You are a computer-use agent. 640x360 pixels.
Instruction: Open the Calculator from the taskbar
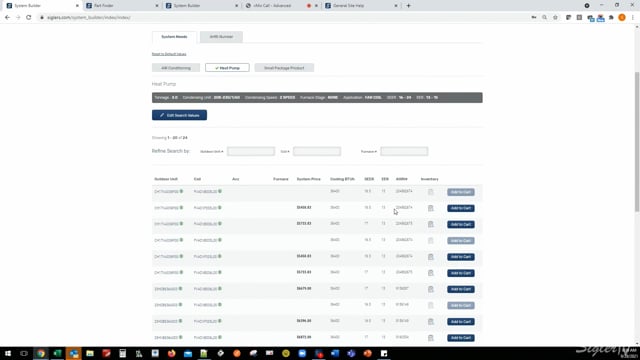[x=122, y=353]
